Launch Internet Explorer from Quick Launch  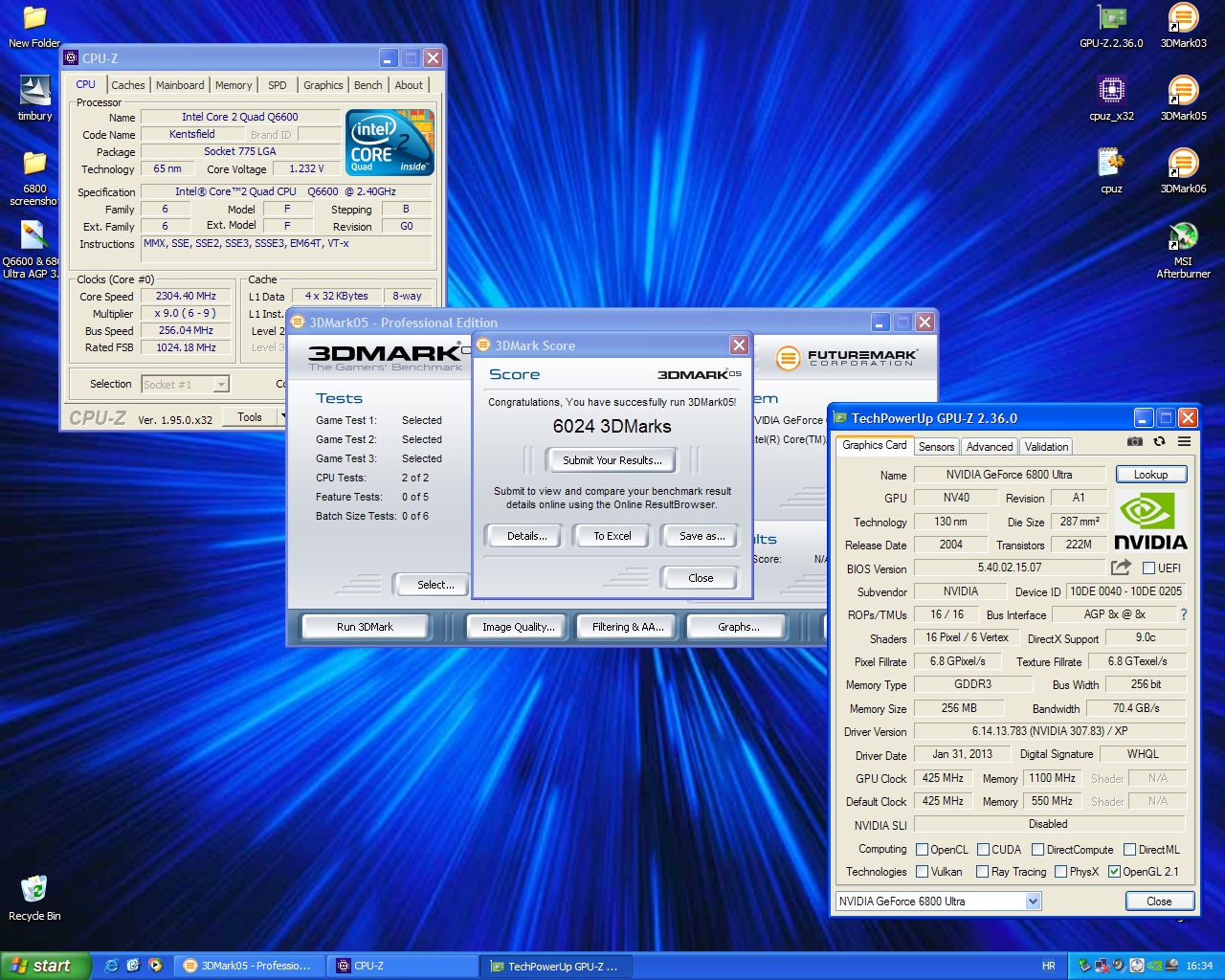click(x=111, y=966)
